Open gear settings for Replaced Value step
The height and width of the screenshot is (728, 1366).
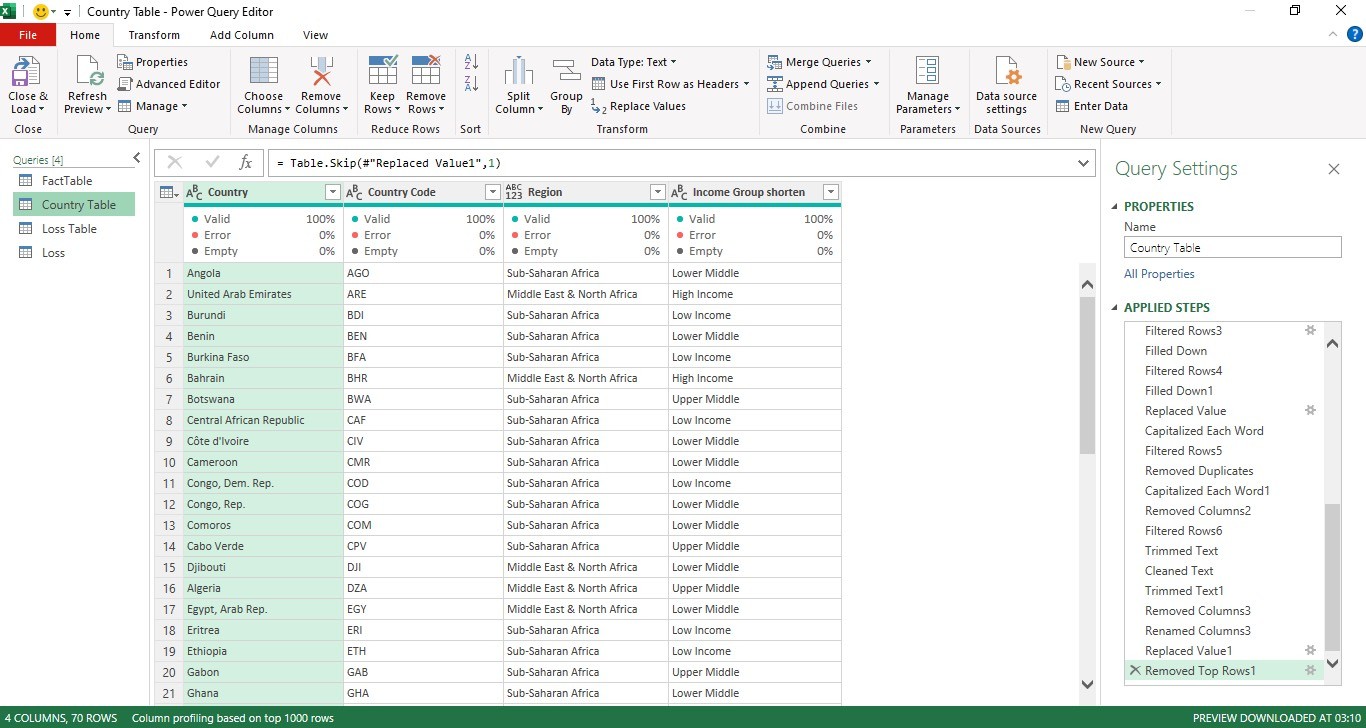tap(1310, 410)
